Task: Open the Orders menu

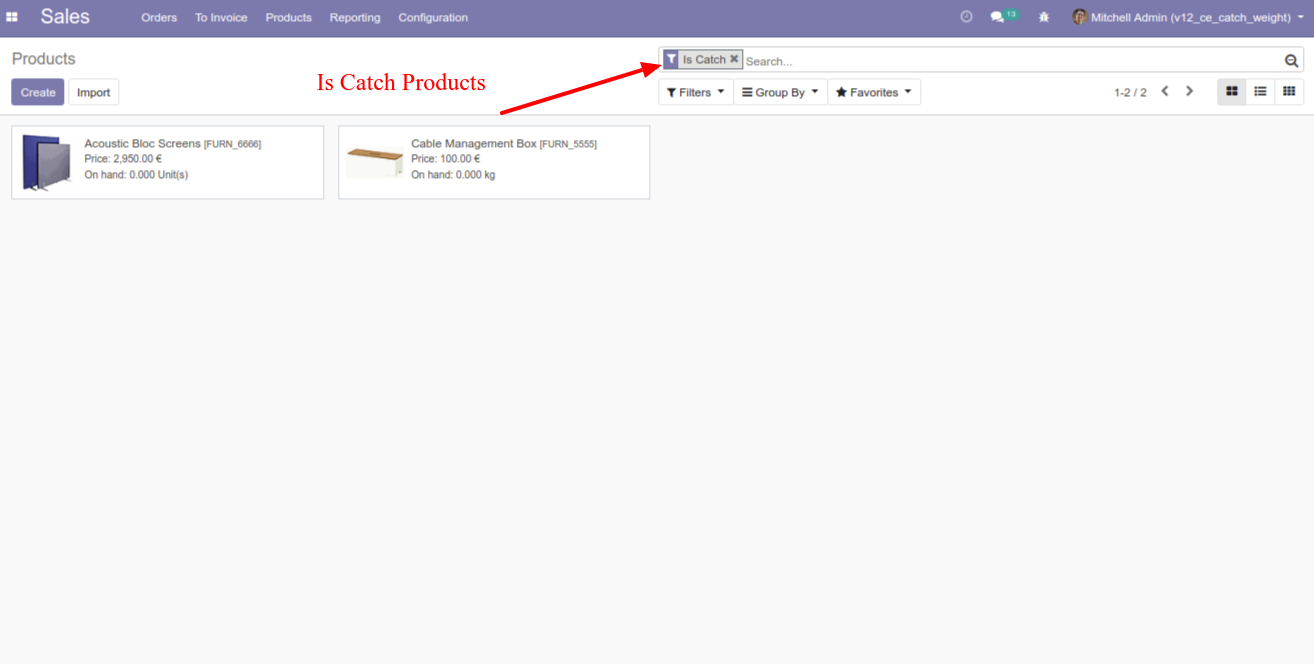Action: (159, 18)
